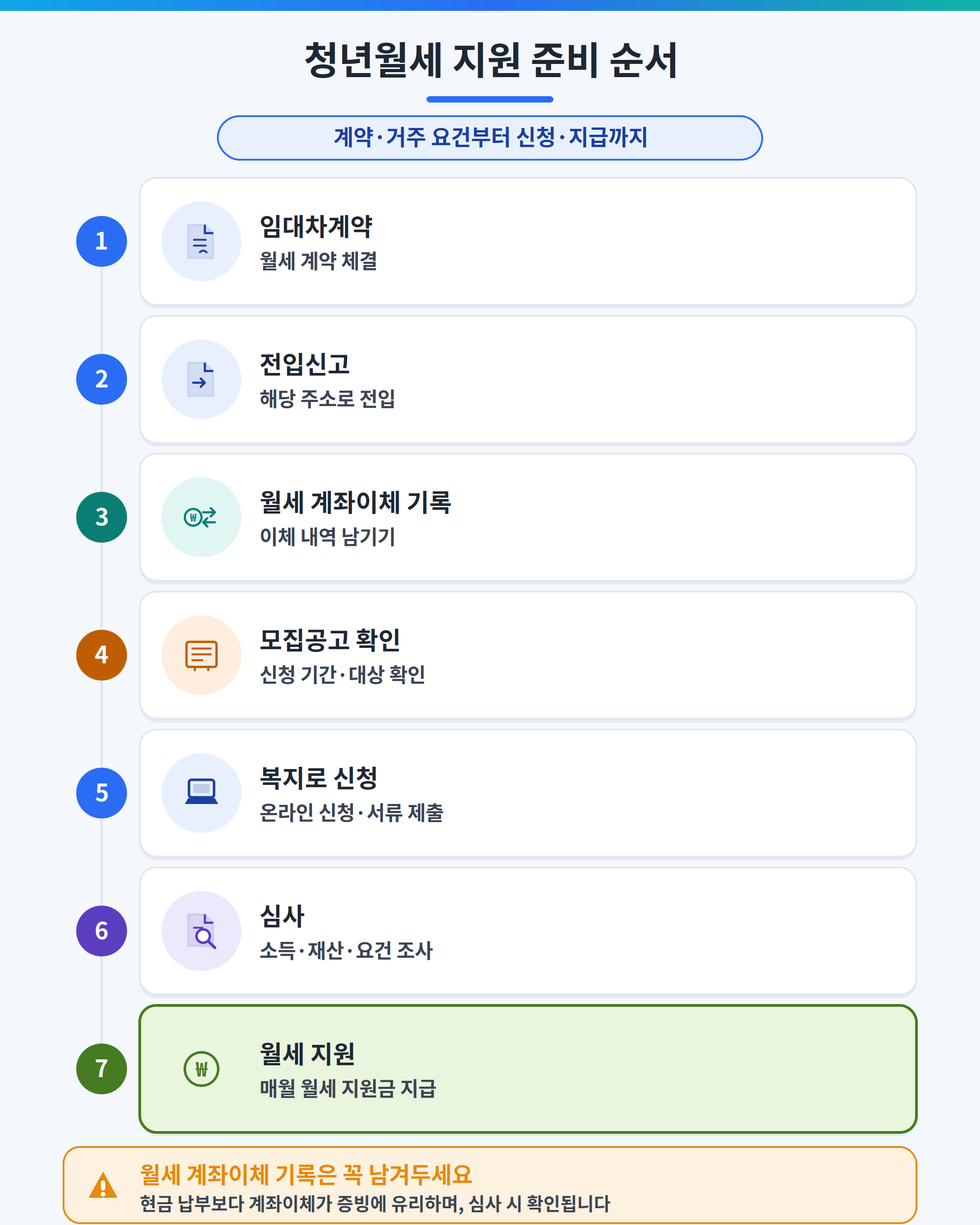The image size is (980, 1225).
Task: Click the lease contract document icon
Action: click(201, 241)
